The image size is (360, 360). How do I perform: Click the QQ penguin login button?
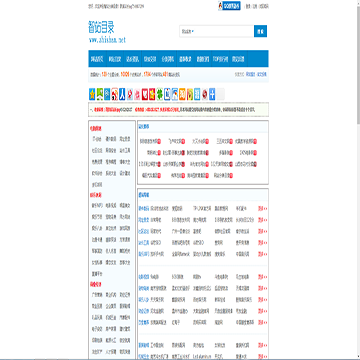[229, 6]
